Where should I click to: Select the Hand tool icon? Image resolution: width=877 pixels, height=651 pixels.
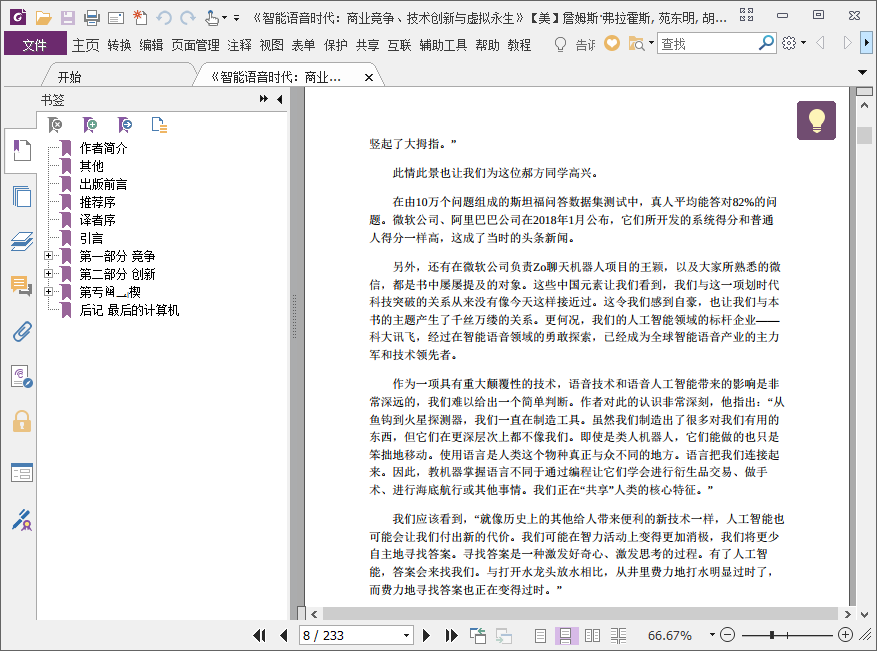211,18
